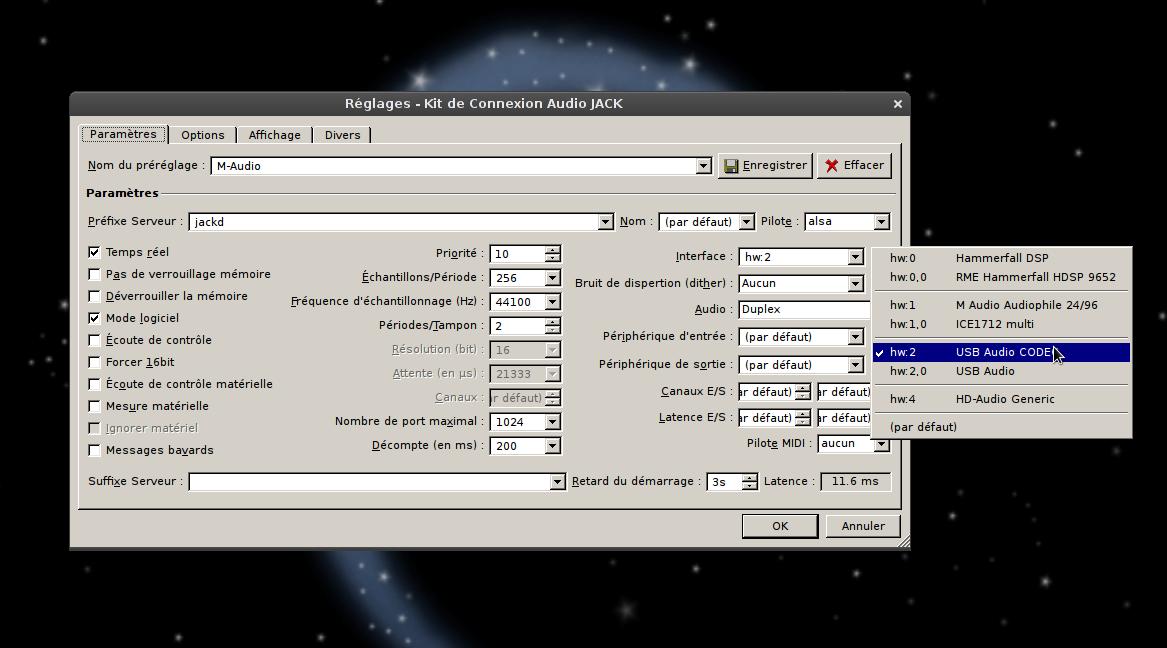Select hw:1 M Audio Audiophile 24/96

pos(1002,305)
